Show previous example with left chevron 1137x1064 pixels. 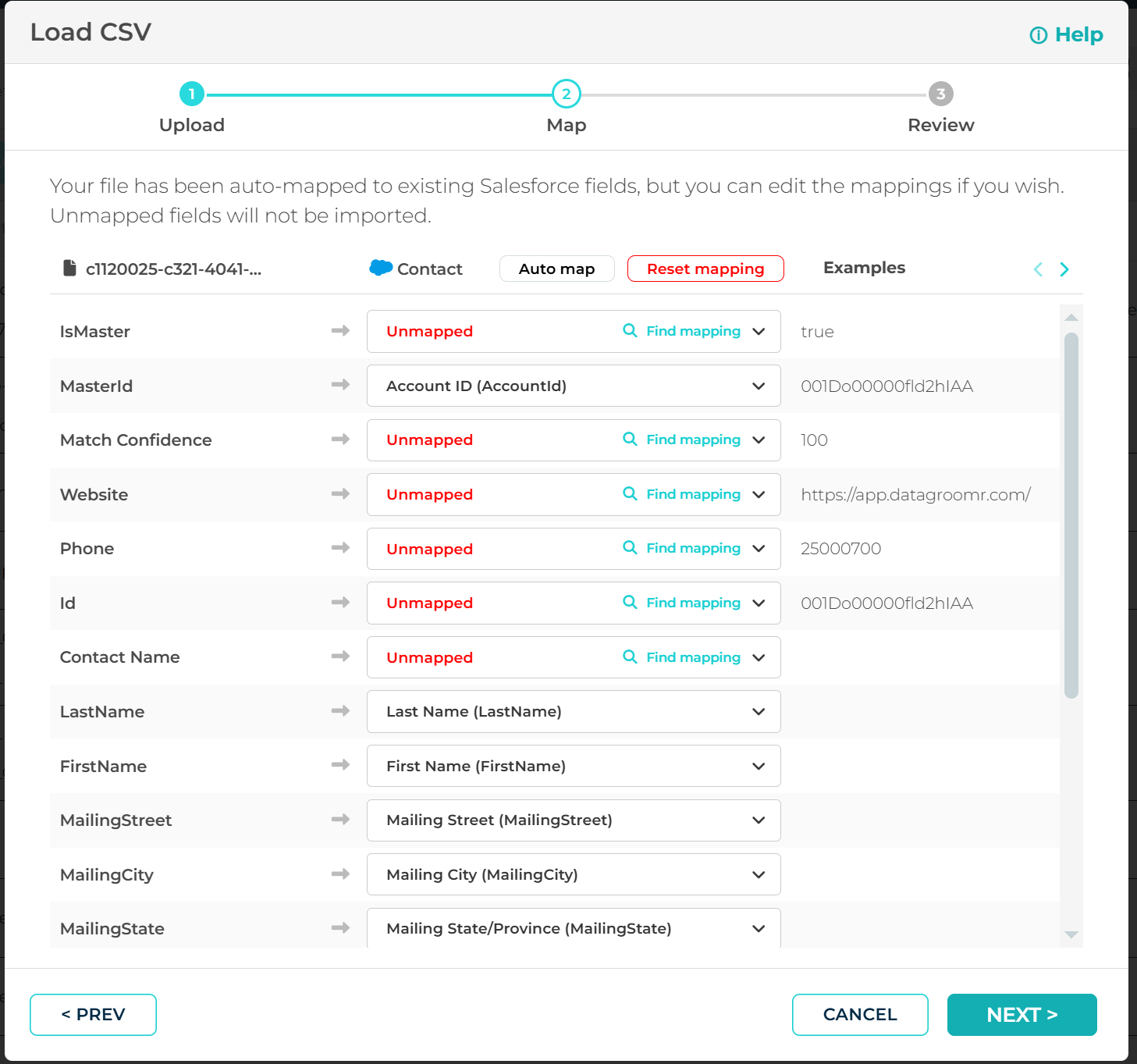click(x=1038, y=269)
